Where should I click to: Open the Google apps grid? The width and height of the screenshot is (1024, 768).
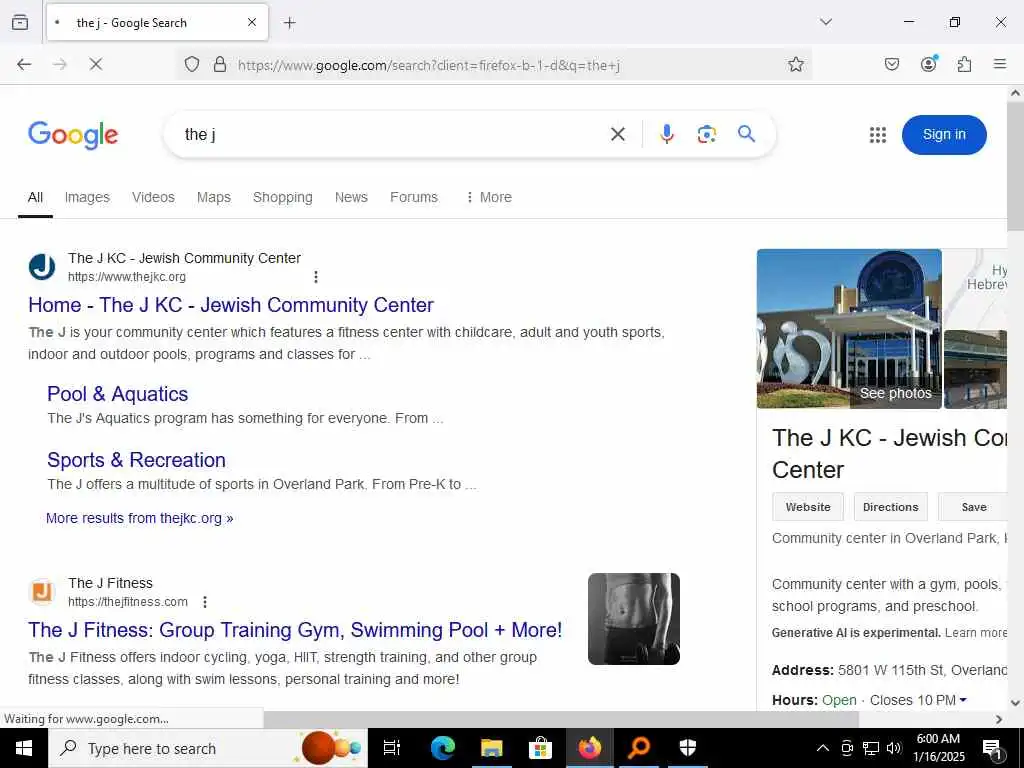878,135
